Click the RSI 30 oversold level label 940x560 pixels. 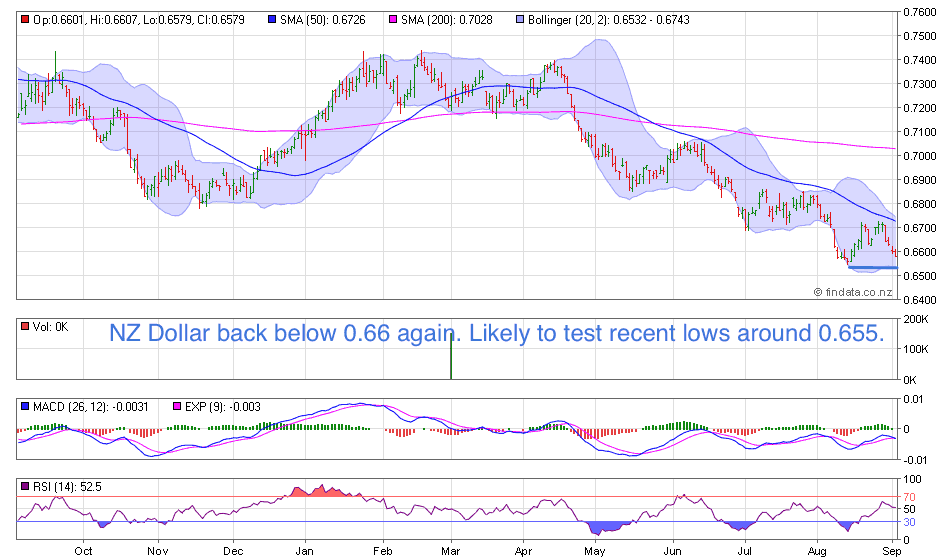coord(910,522)
